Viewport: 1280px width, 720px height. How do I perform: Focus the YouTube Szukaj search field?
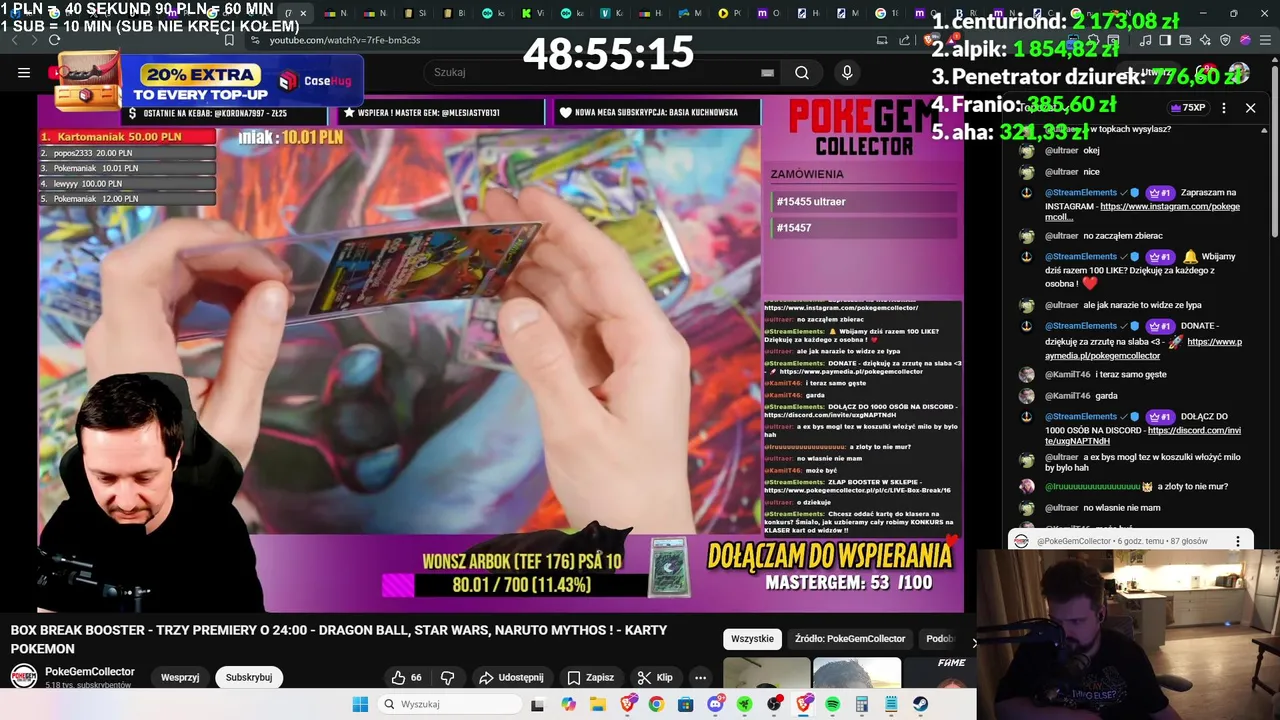point(595,72)
